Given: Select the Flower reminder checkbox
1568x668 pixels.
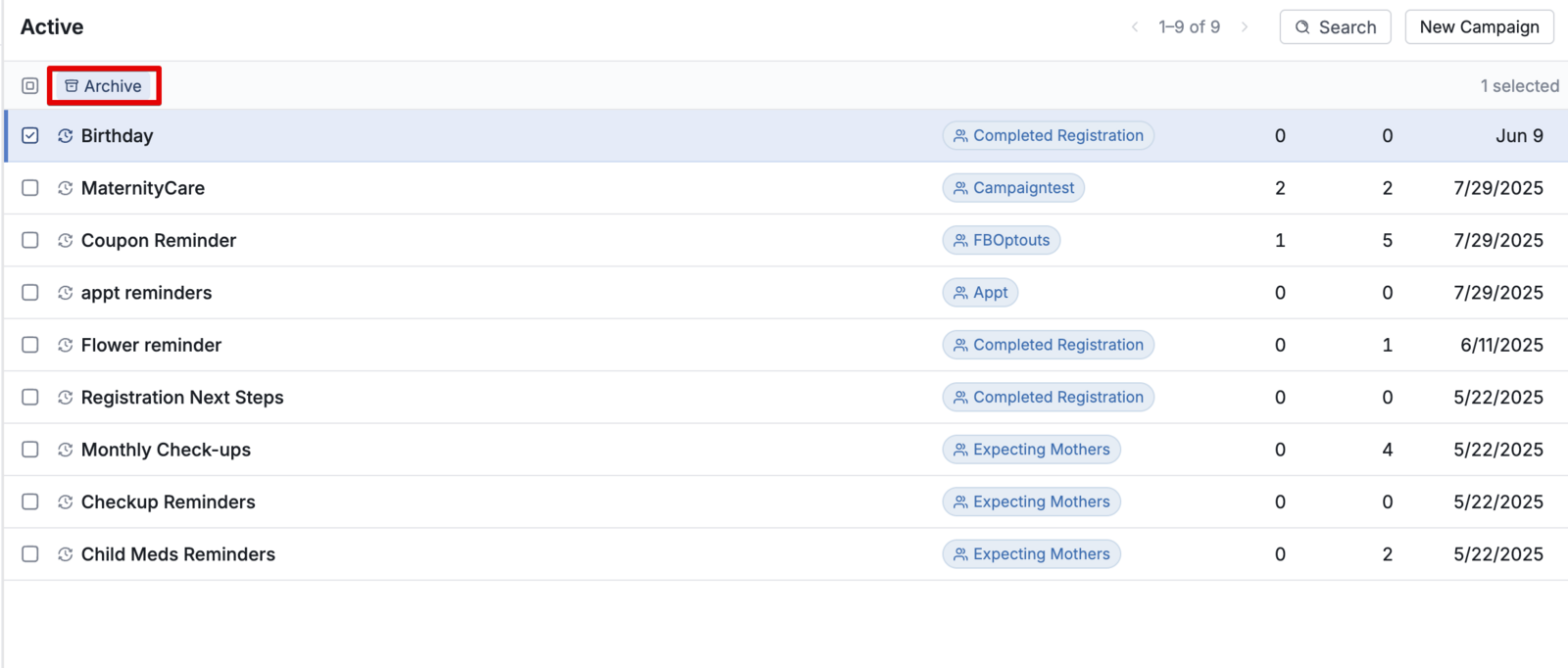Looking at the screenshot, I should coord(30,345).
